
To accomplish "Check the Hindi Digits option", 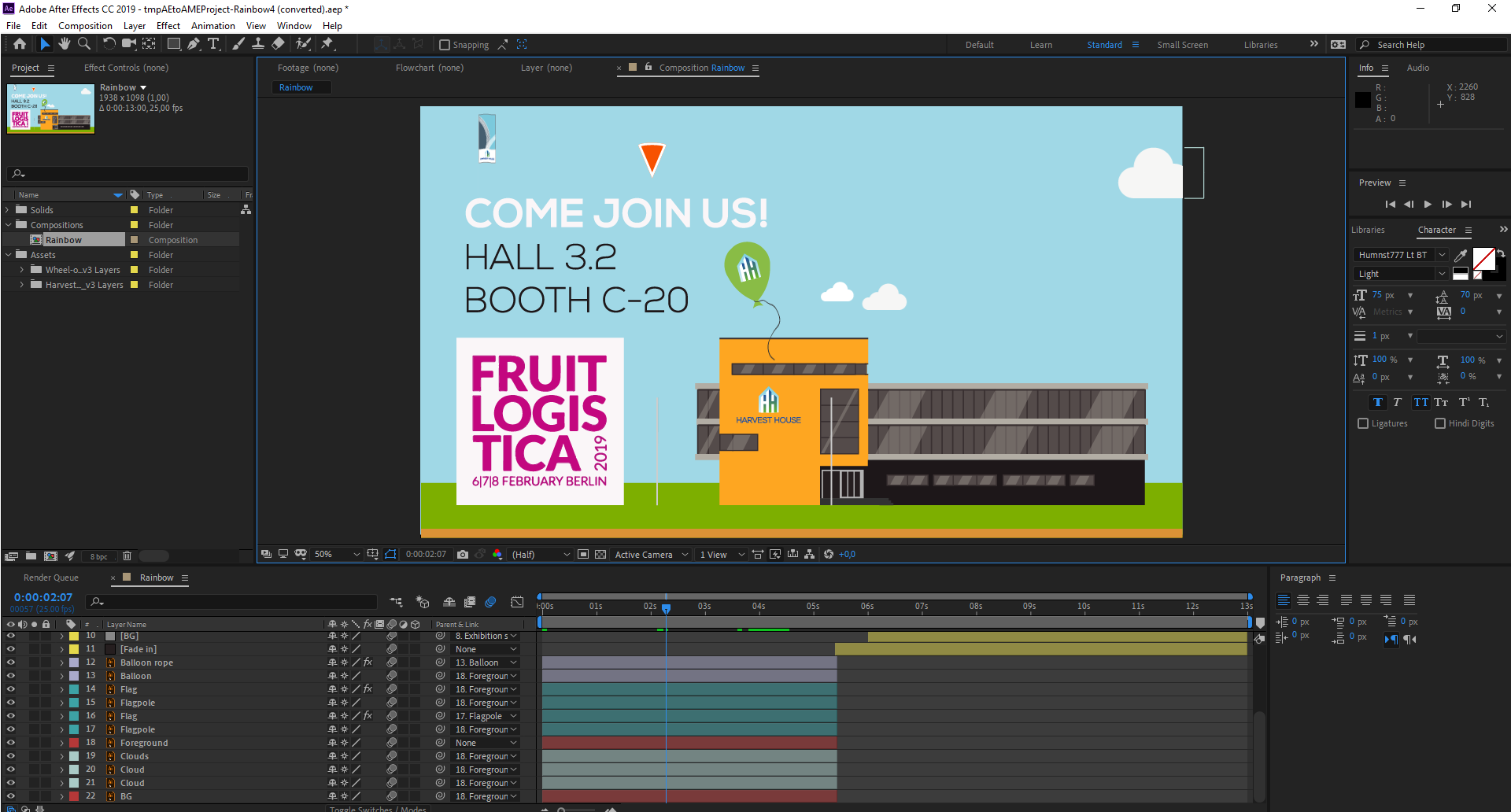I will click(1440, 423).
